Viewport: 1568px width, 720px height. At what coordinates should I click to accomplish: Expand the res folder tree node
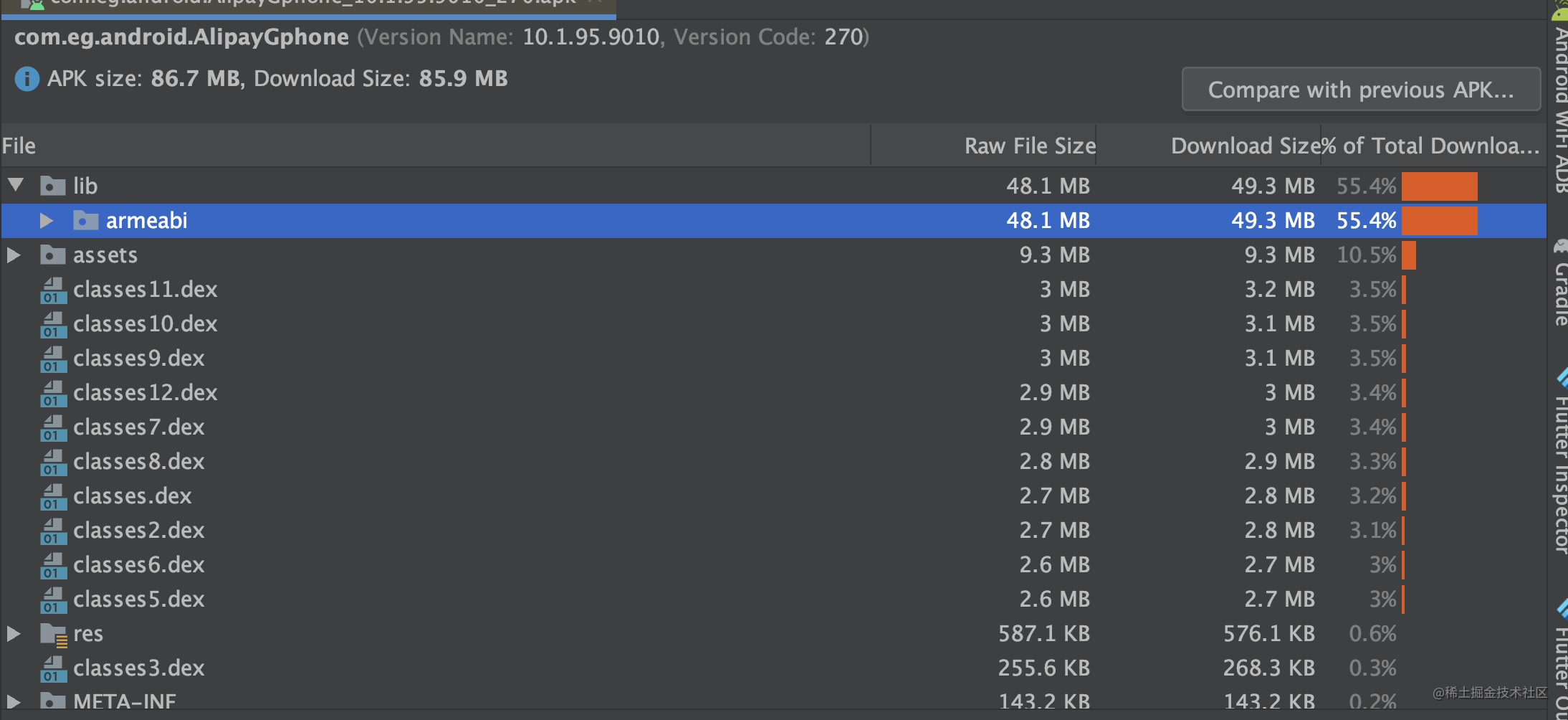[14, 633]
